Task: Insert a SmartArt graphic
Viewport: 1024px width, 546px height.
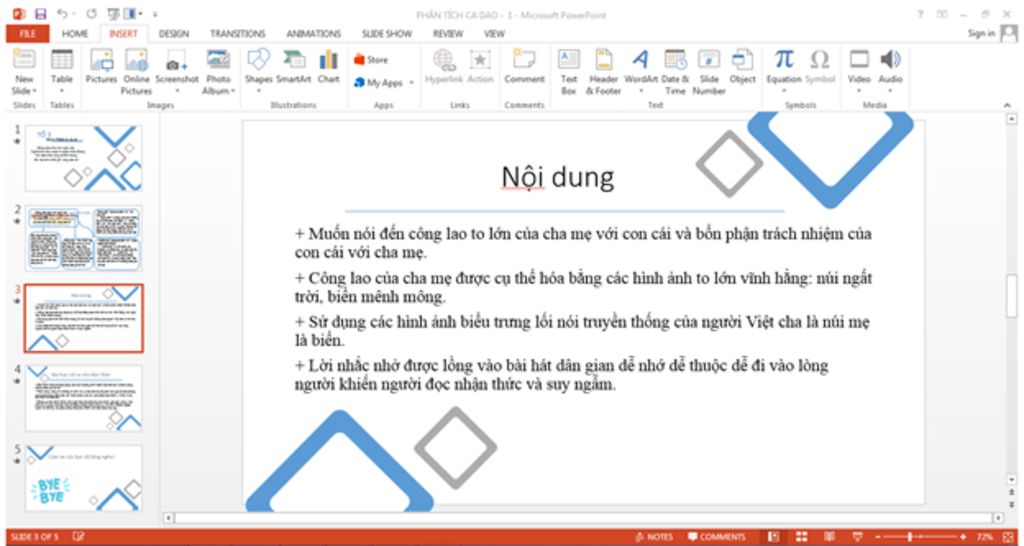Action: 294,67
